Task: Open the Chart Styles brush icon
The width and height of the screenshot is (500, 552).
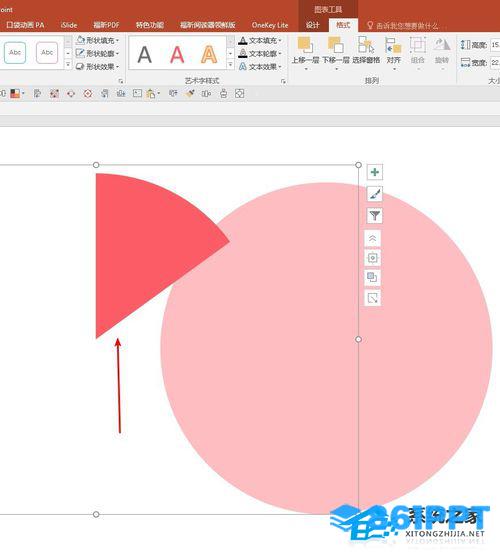Action: 374,194
